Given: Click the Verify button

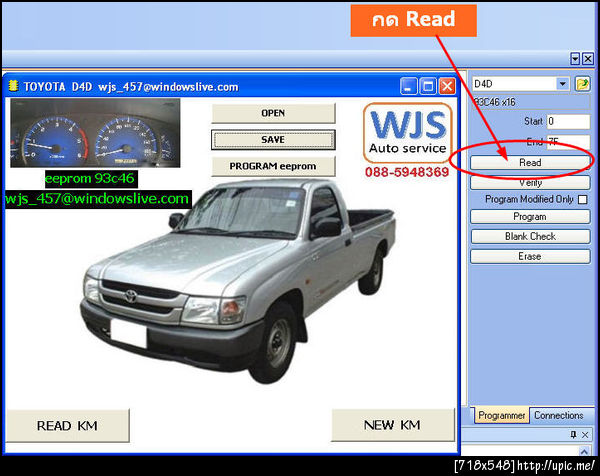Looking at the screenshot, I should (x=530, y=183).
